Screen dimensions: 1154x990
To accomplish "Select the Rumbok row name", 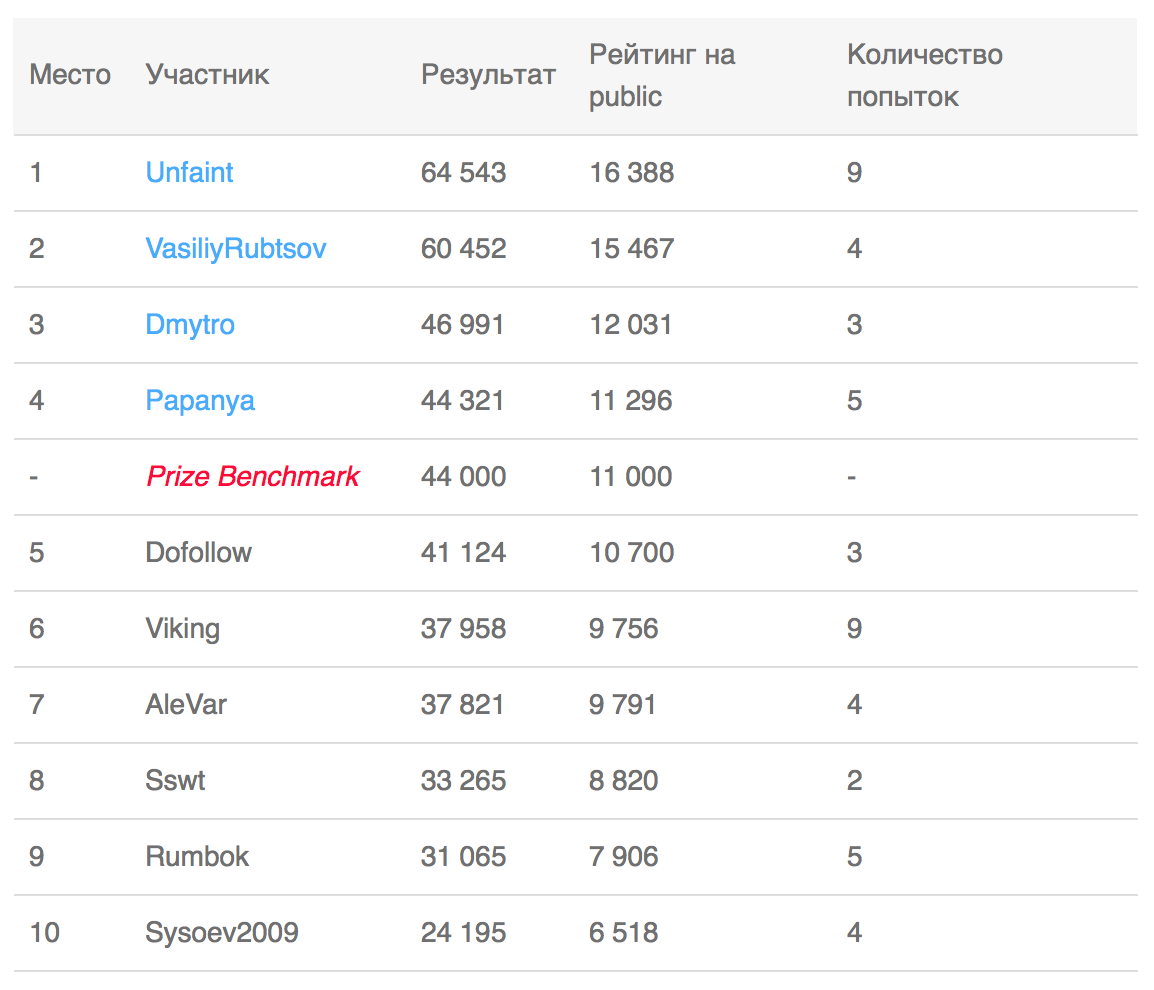I will [x=197, y=856].
